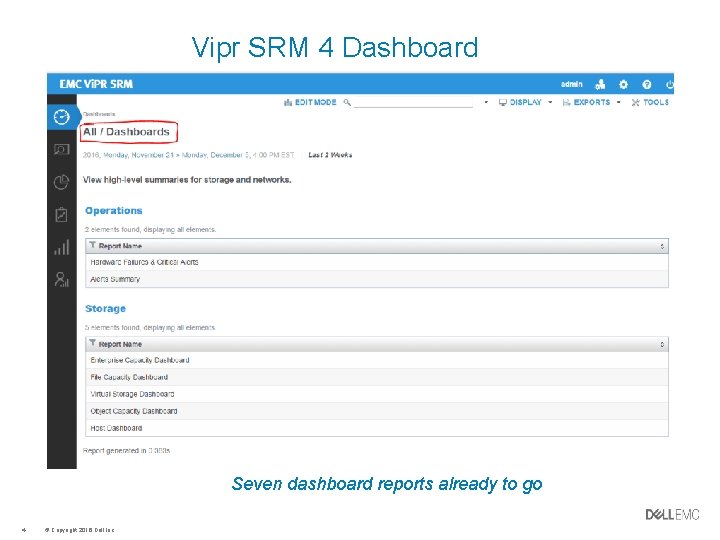This screenshot has width=720, height=540.
Task: Switch to Edit Mode
Action: (310, 102)
